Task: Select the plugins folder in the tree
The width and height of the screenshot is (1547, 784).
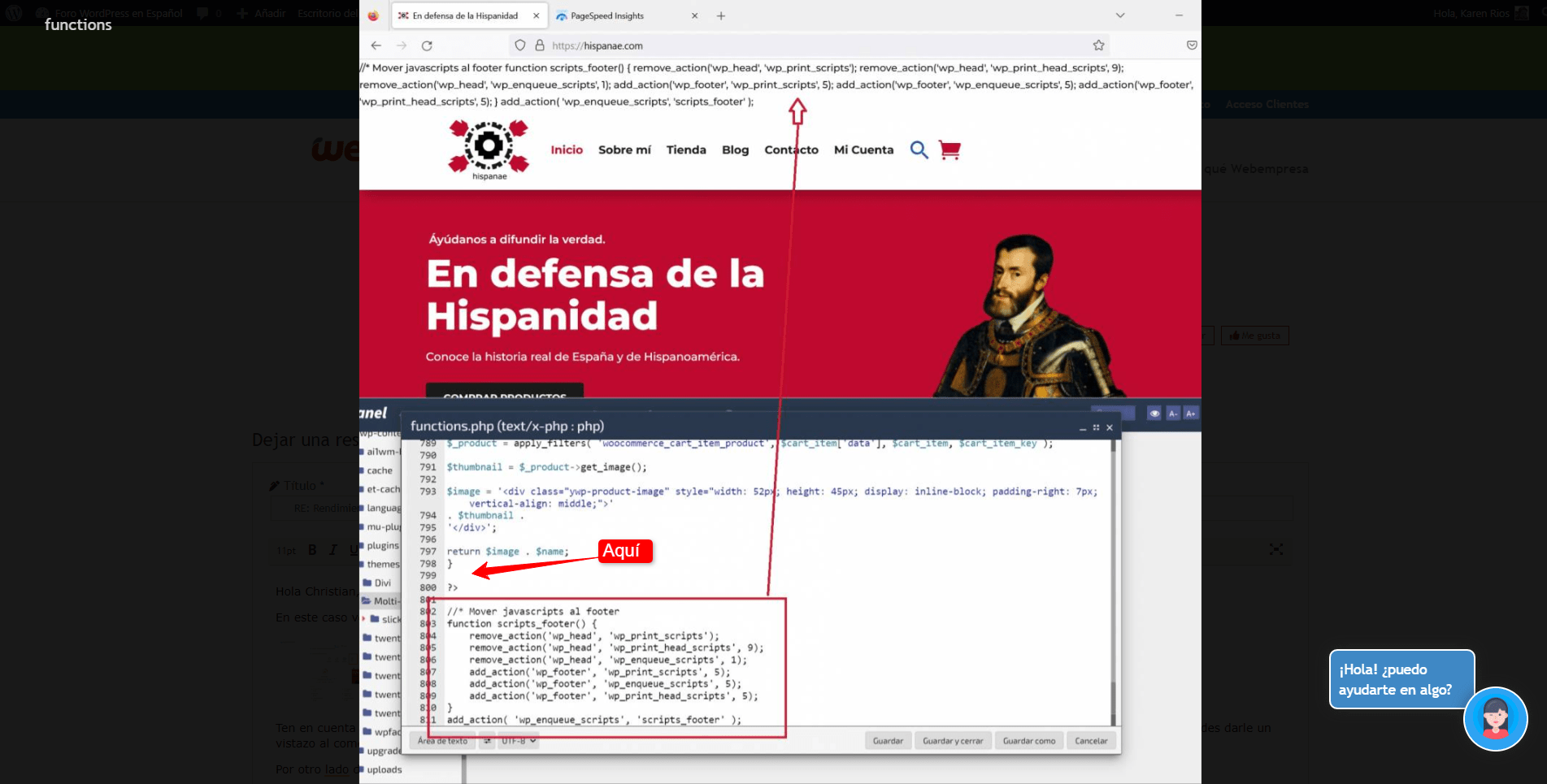Action: [x=382, y=545]
